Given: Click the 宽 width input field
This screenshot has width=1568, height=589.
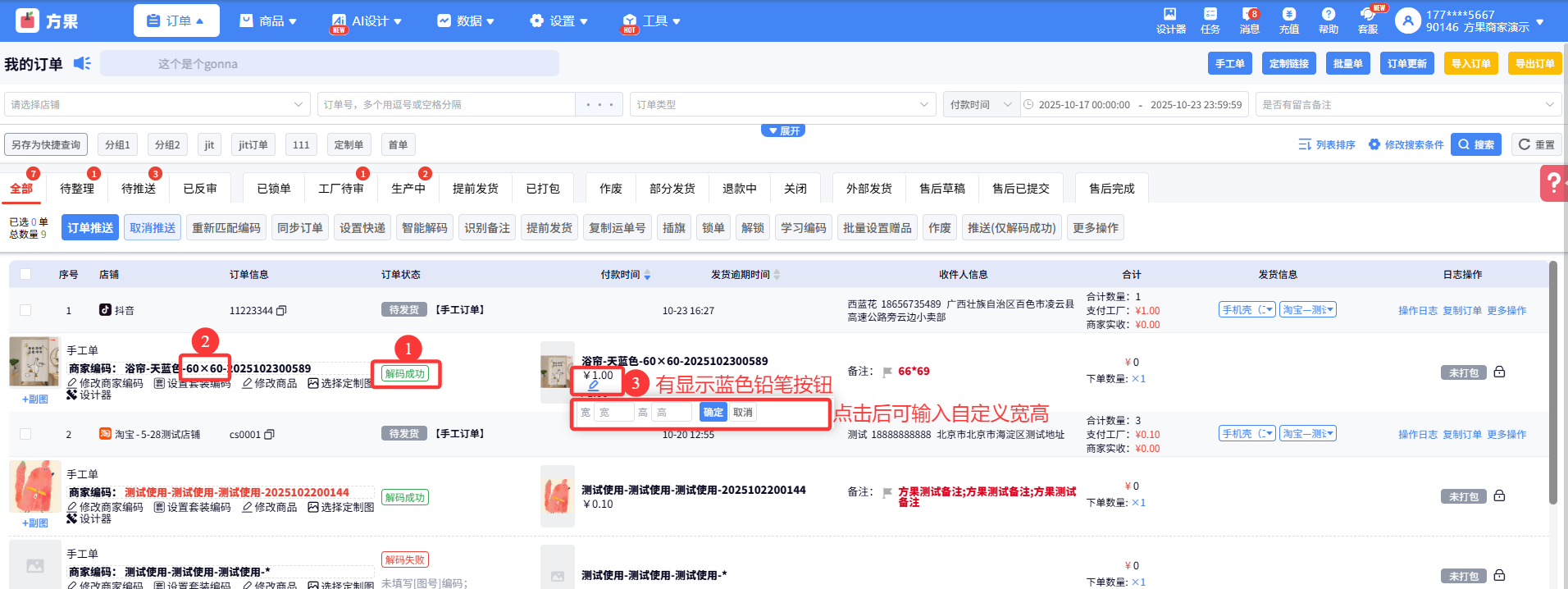Looking at the screenshot, I should click(613, 413).
